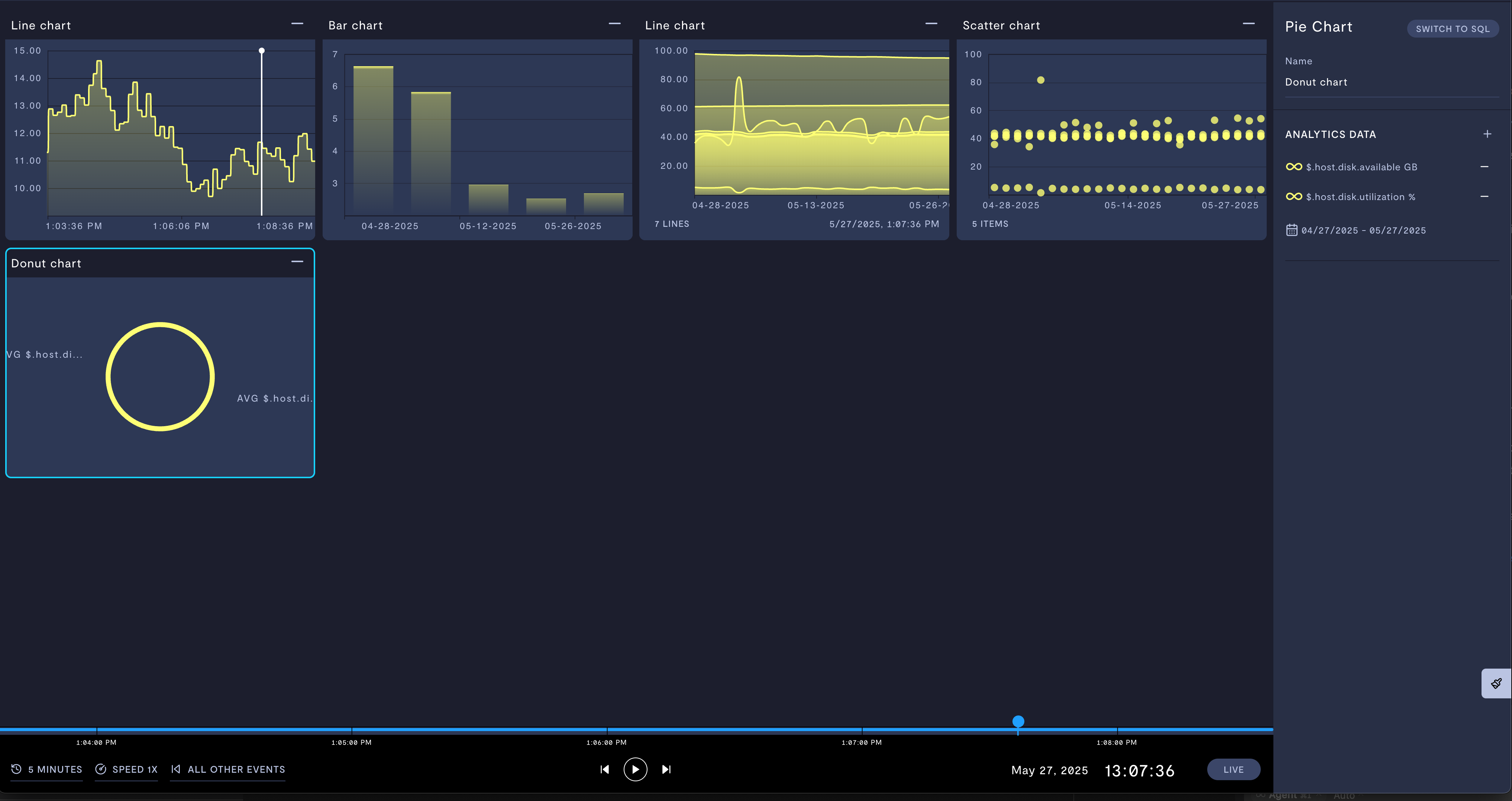
Task: Toggle LIVE mode on
Action: [x=1233, y=769]
